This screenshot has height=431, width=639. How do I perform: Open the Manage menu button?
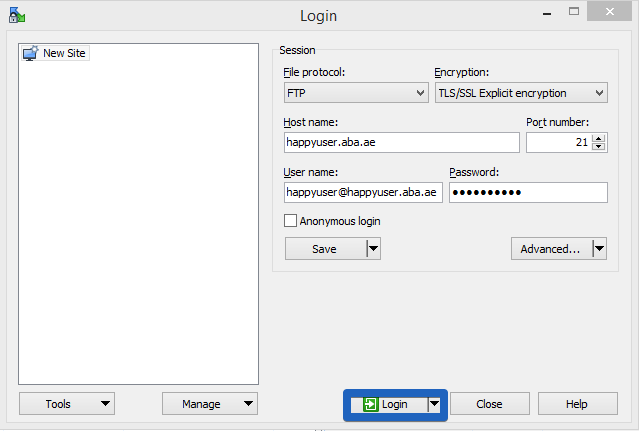coord(210,404)
